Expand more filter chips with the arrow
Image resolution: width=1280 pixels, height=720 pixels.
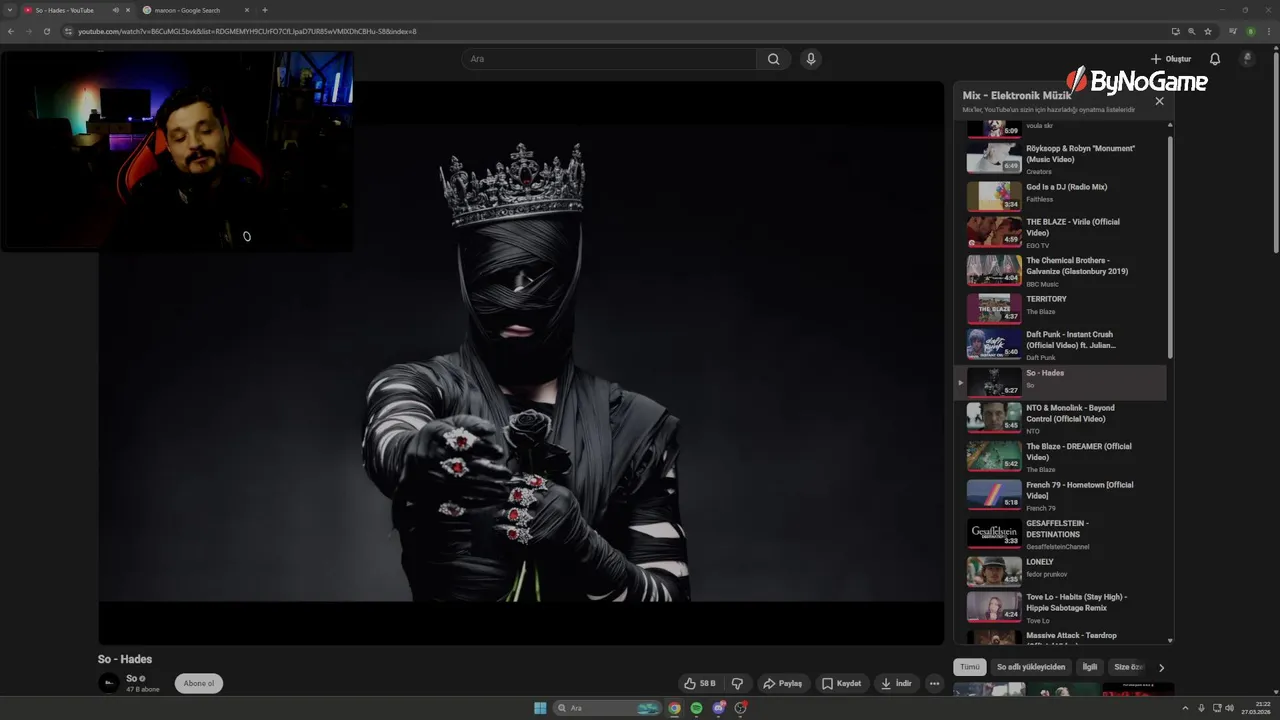click(1161, 667)
